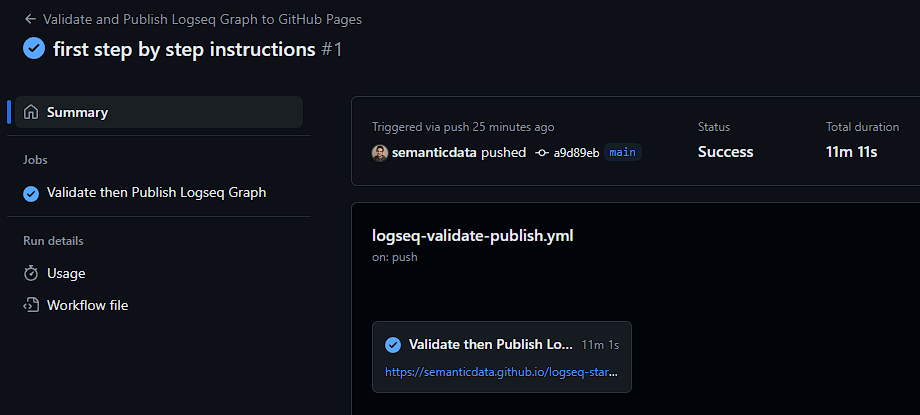Click the success checkmark beside run title
Viewport: 920px width, 415px height.
34,48
